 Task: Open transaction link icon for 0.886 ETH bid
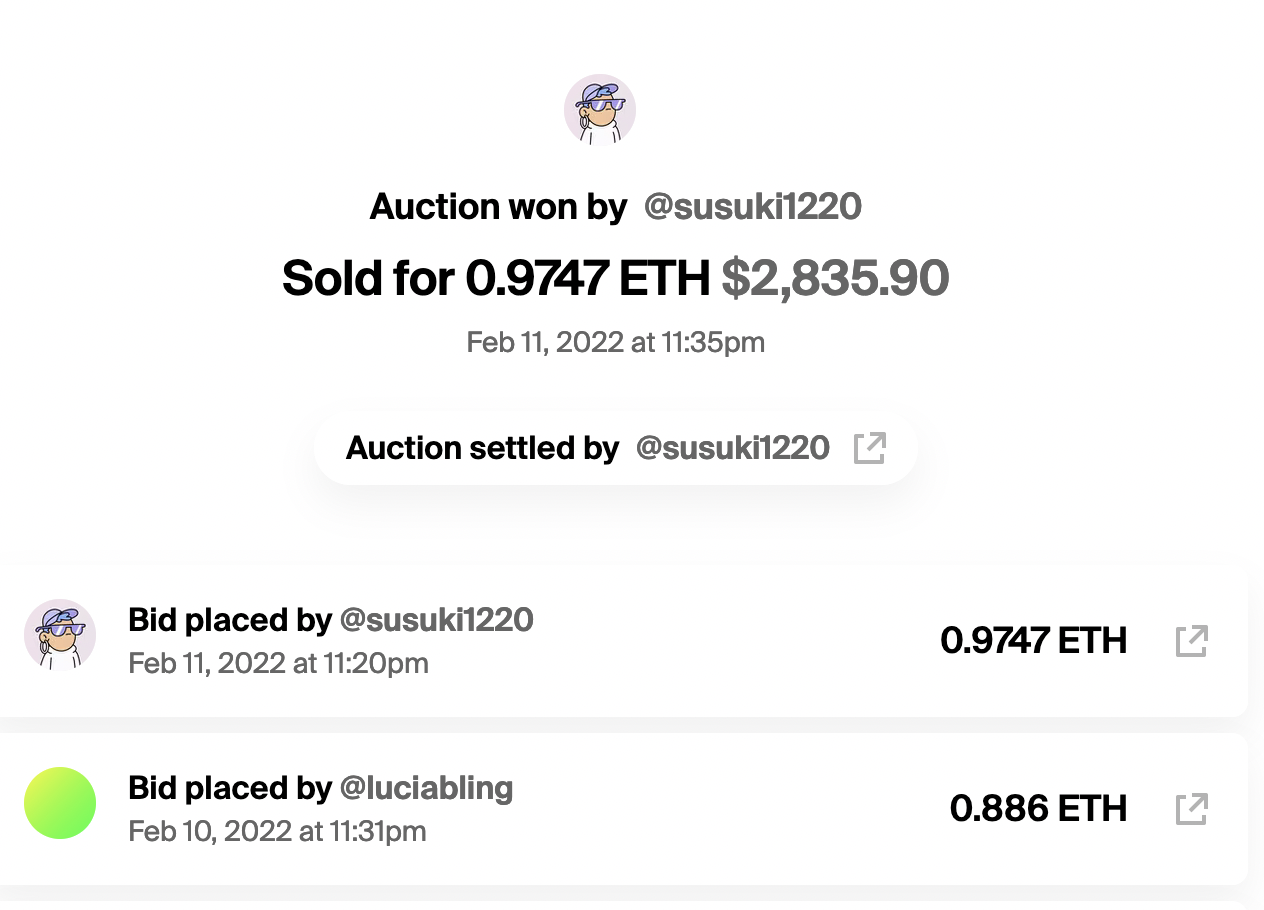(1191, 809)
